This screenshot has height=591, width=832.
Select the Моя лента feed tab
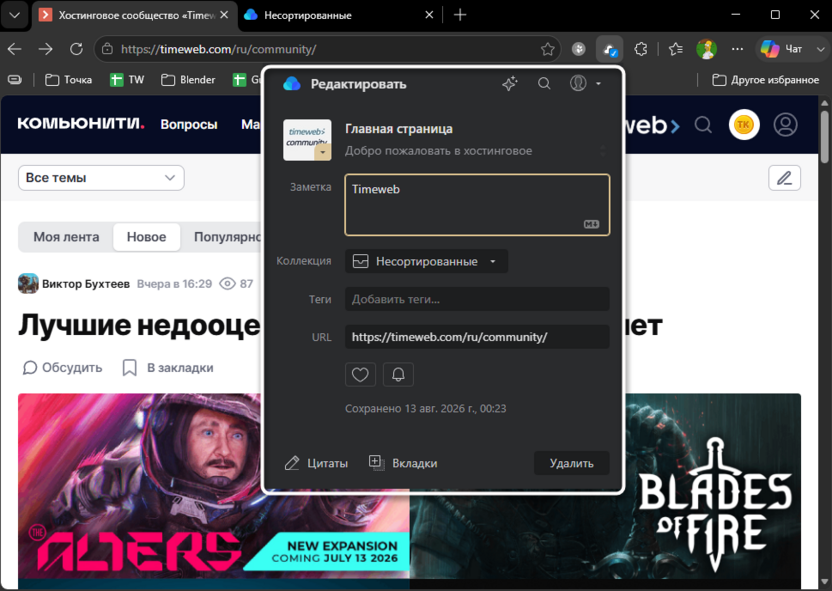pos(66,237)
